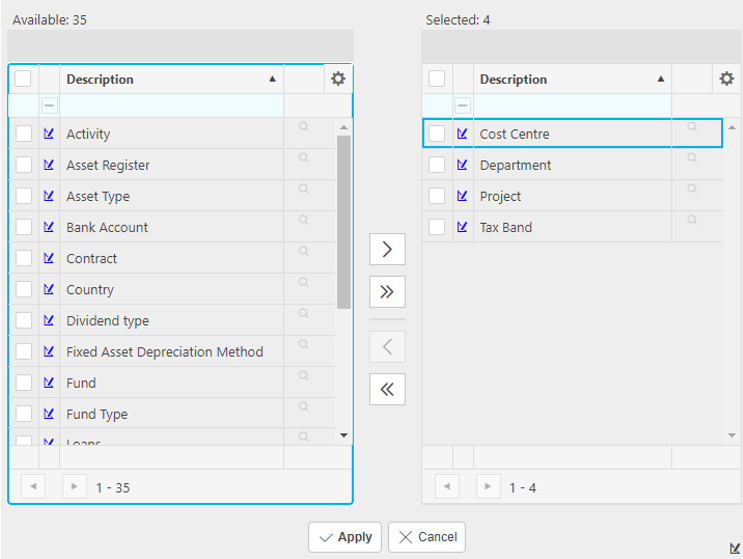Click the magnifier icon in Fund row
Viewport: 743px width, 559px height.
pos(303,376)
